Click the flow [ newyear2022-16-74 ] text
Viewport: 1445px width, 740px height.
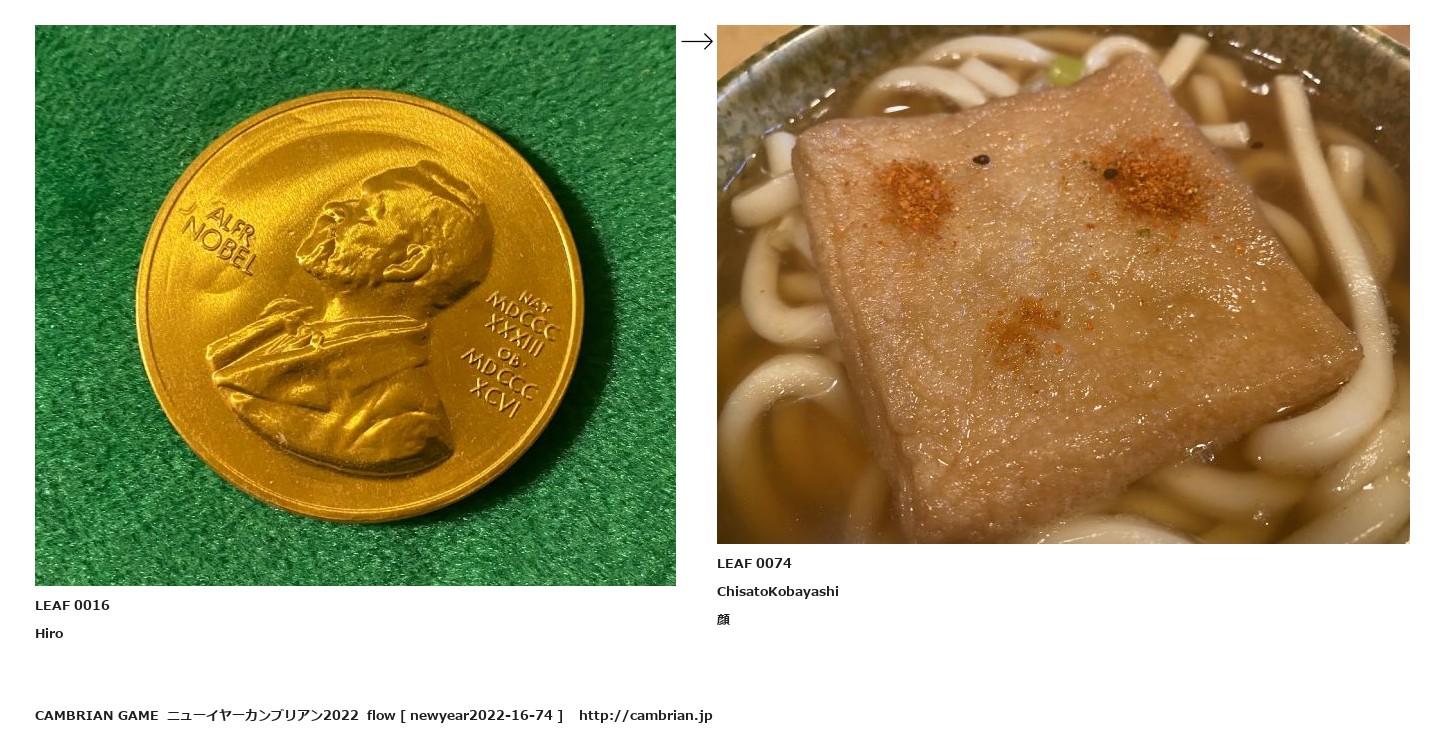pyautogui.click(x=465, y=715)
